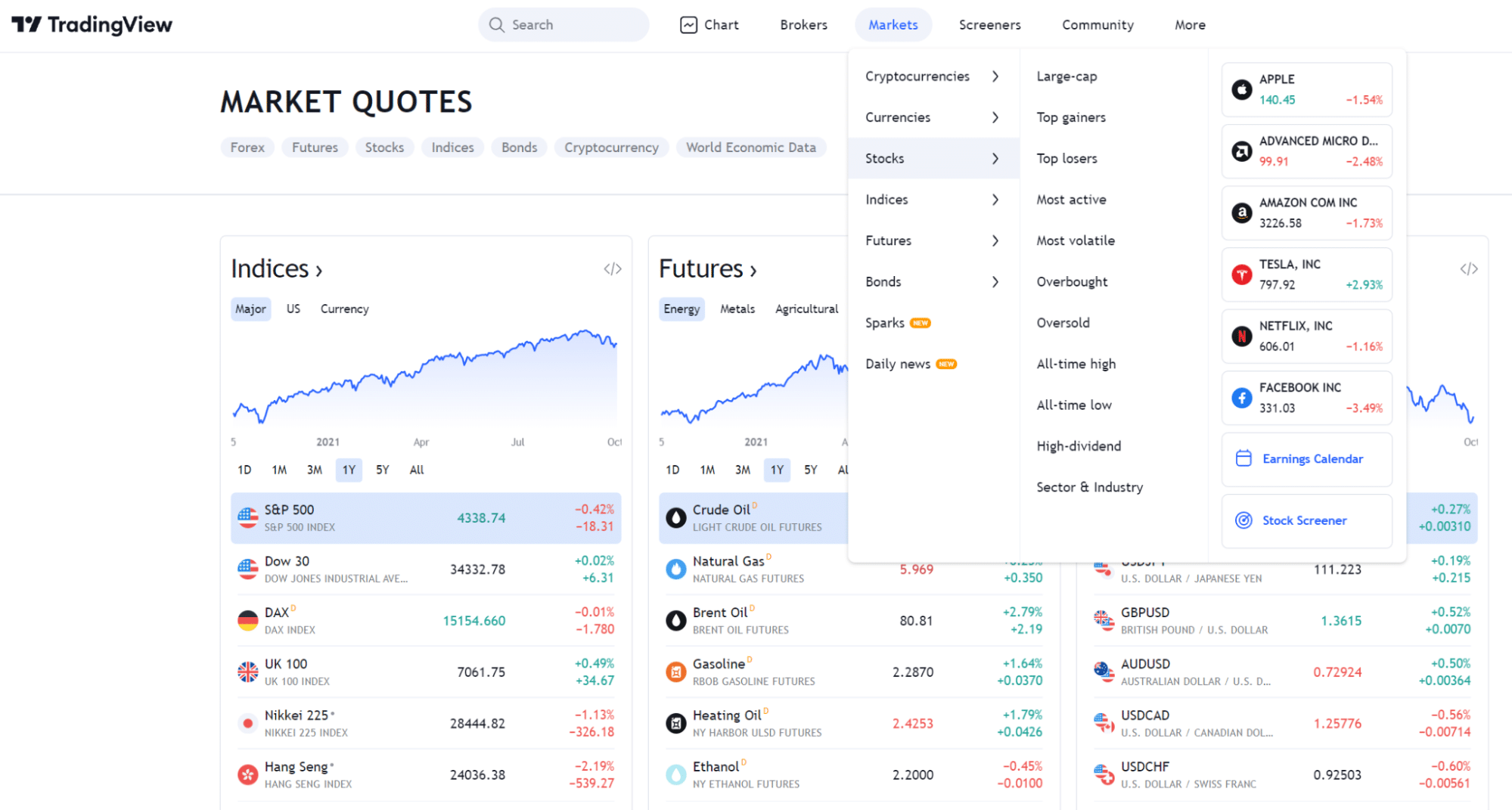
Task: Select Large-cap stocks
Action: coord(1066,76)
